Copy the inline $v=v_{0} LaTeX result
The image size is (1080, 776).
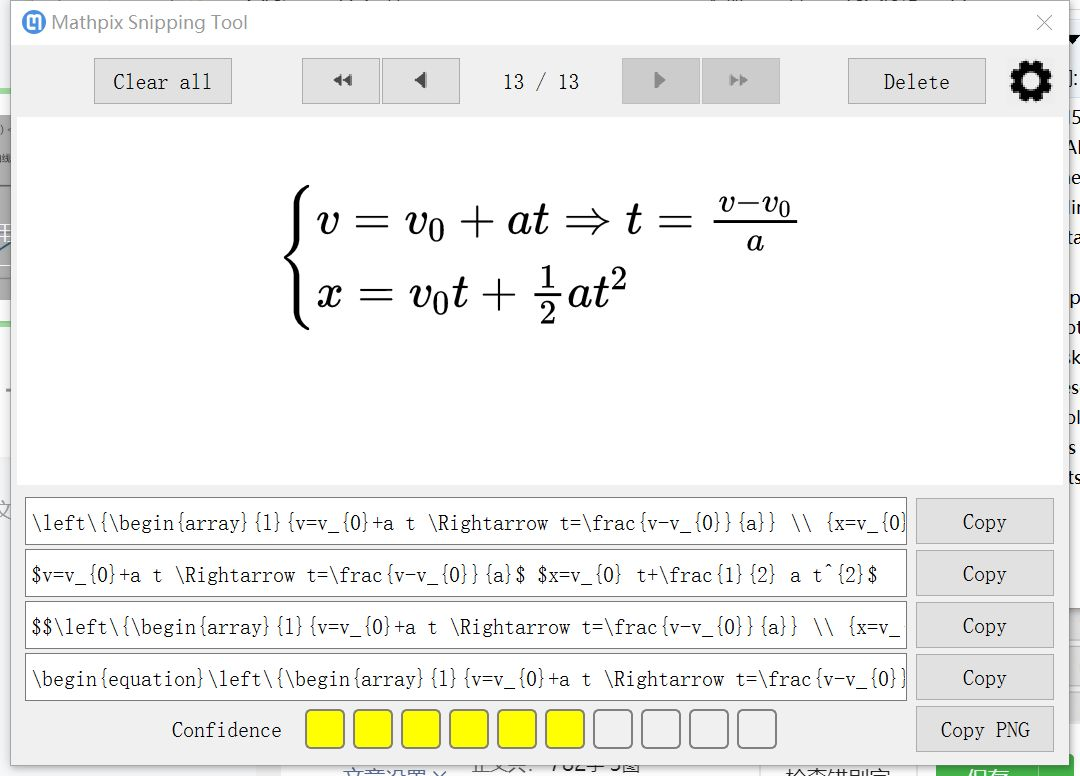pyautogui.click(x=984, y=574)
